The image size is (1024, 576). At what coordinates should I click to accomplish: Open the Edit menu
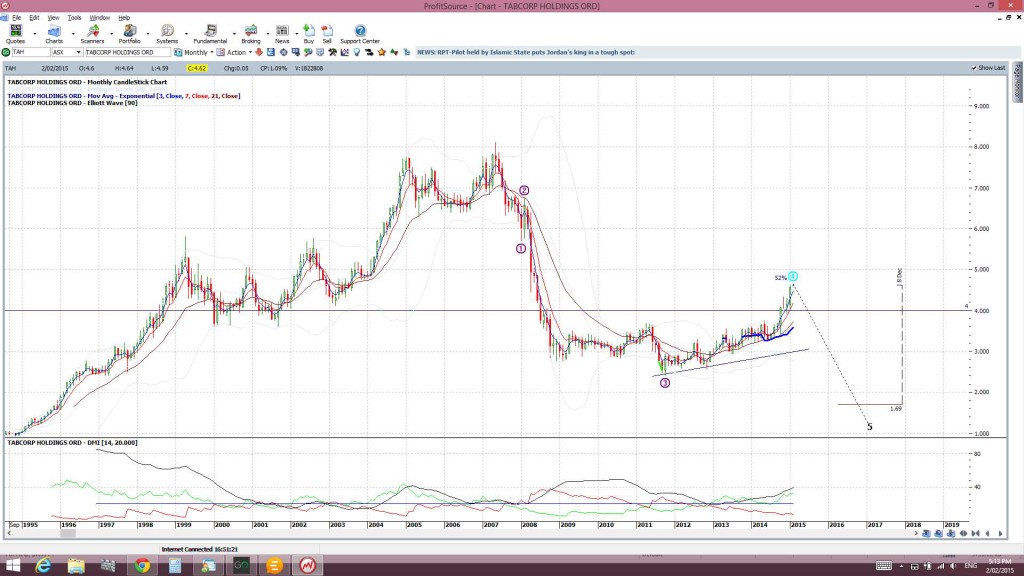coord(34,18)
